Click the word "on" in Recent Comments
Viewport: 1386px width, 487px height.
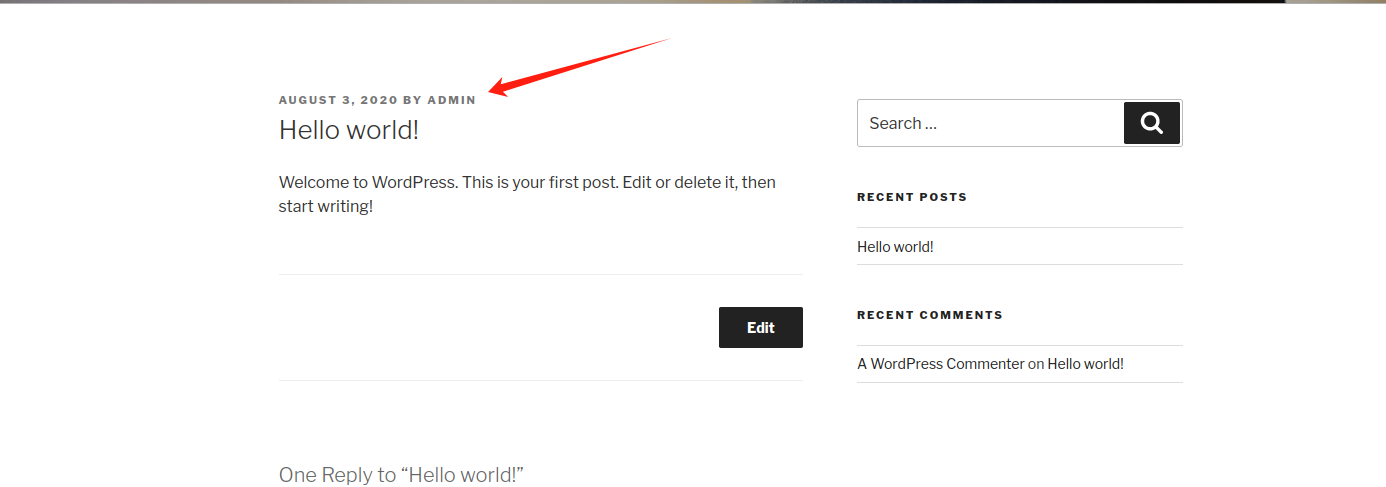[1036, 364]
